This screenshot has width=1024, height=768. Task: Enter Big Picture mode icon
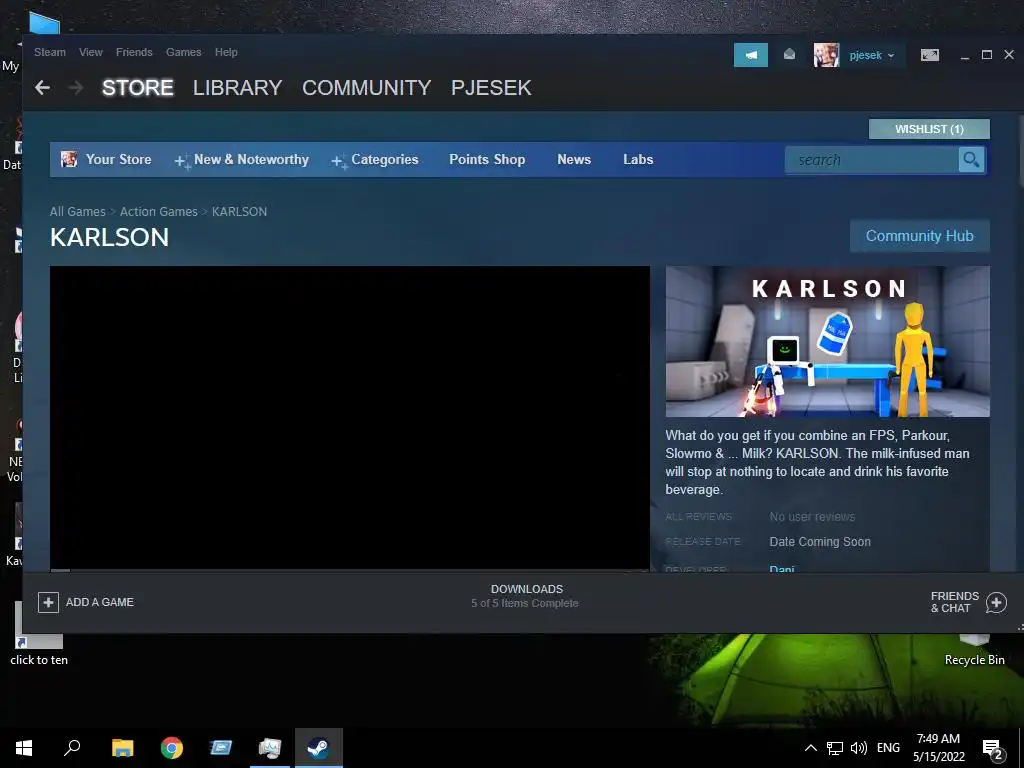click(930, 56)
